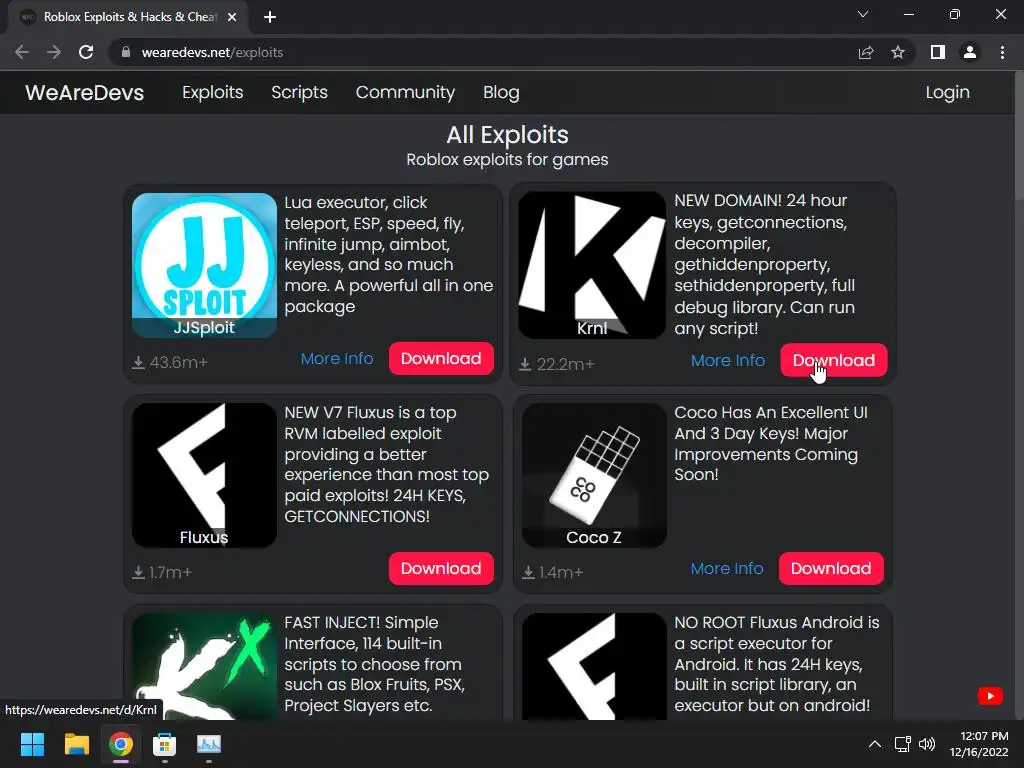Close the Roblox Exploits browser tab
The height and width of the screenshot is (768, 1024).
[x=231, y=17]
